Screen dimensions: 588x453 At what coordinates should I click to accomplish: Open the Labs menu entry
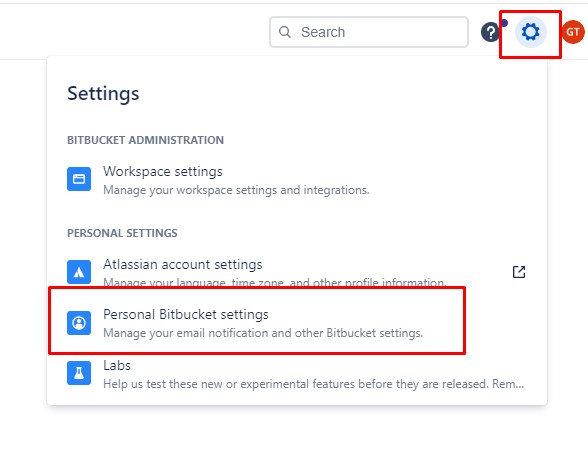pos(297,374)
